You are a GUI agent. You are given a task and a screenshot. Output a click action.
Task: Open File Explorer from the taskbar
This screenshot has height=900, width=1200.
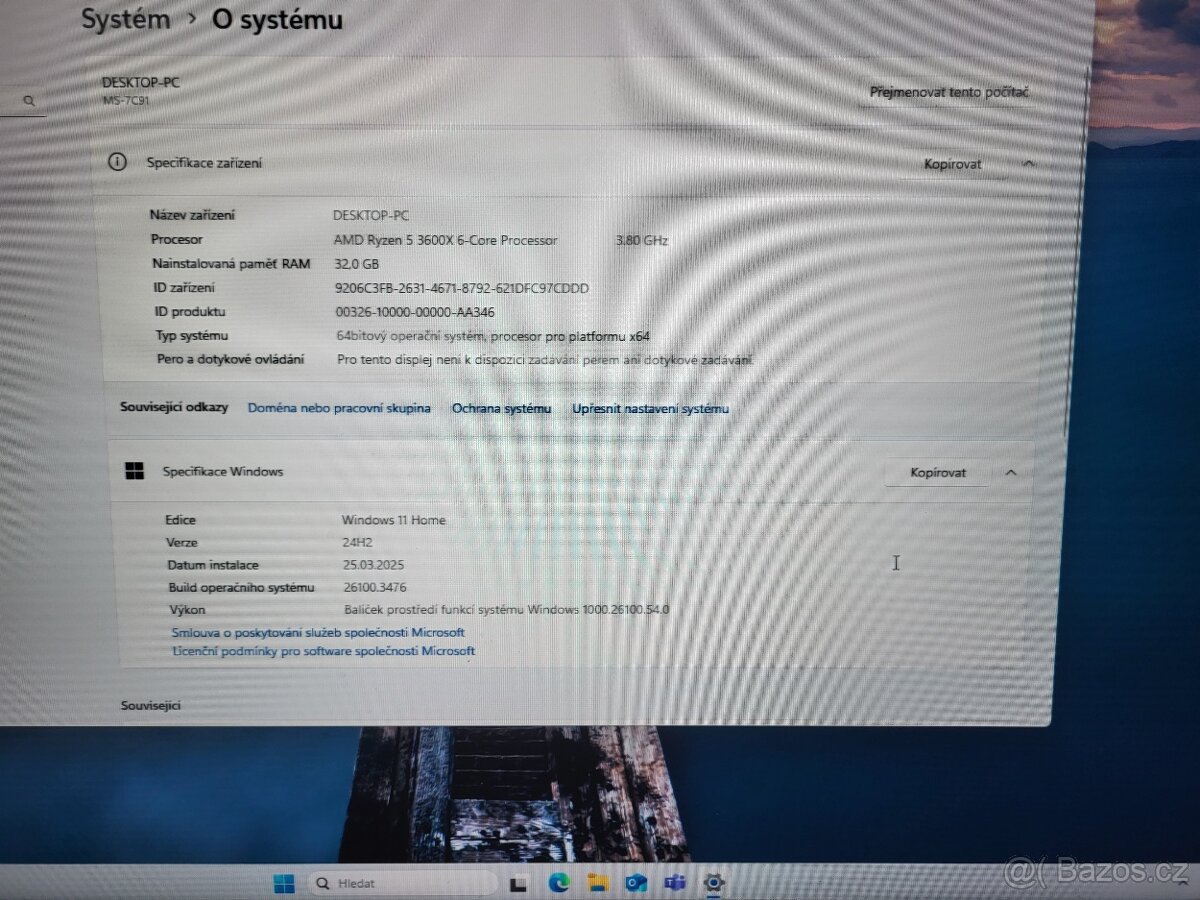(x=598, y=884)
